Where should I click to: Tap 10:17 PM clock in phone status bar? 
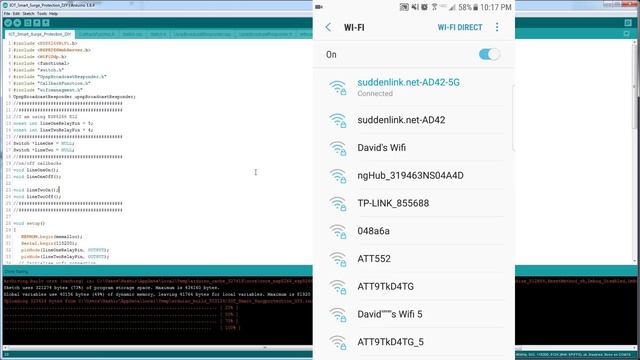(496, 7)
